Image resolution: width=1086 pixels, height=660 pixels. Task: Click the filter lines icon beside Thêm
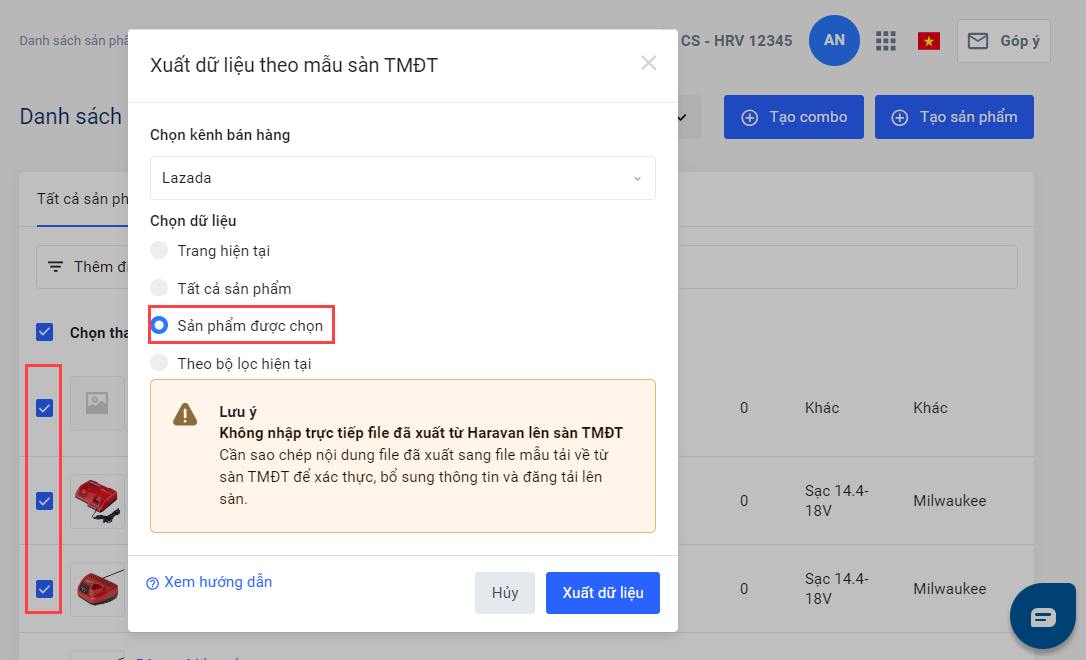[55, 267]
